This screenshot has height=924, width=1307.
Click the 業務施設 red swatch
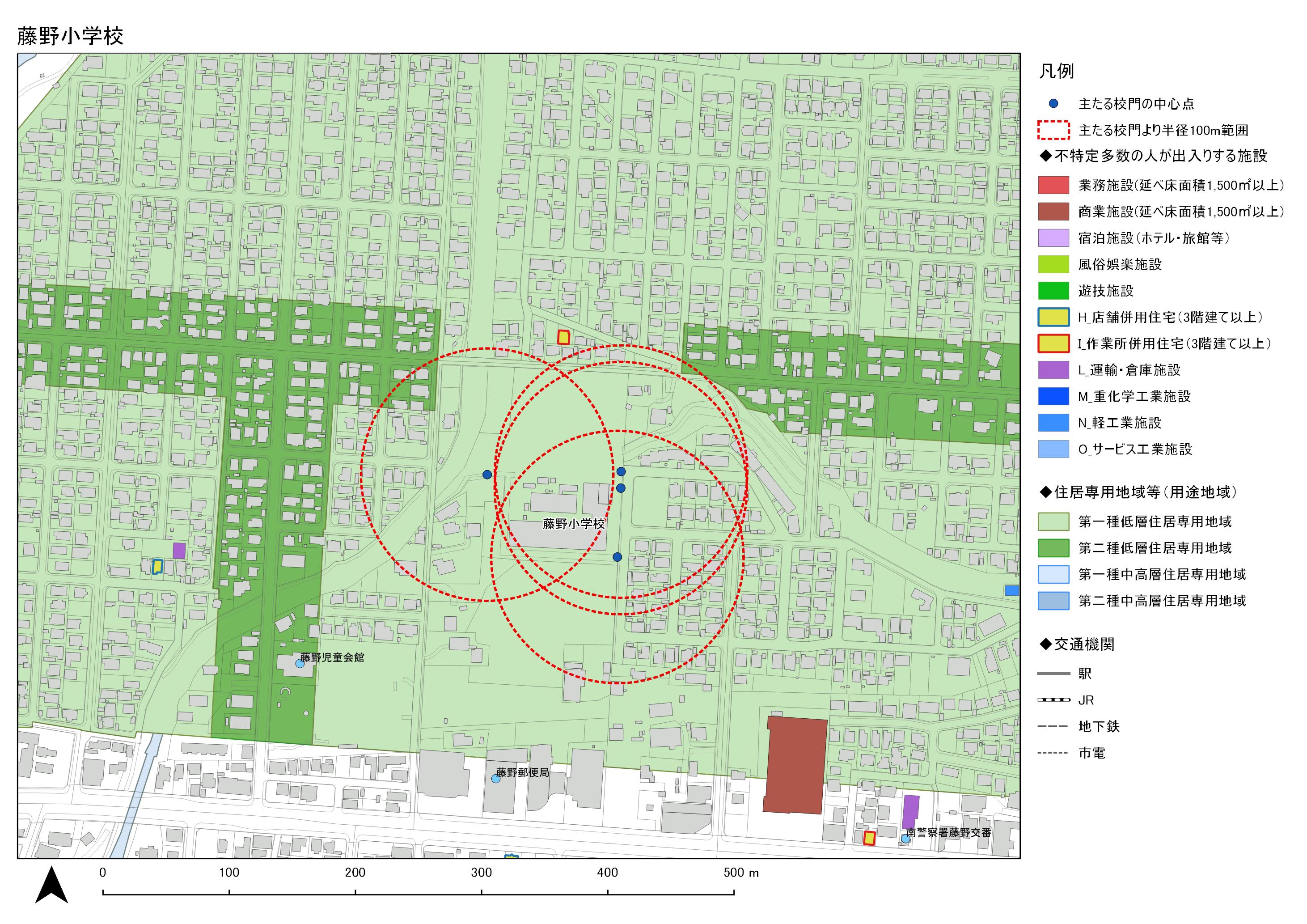pyautogui.click(x=1053, y=185)
